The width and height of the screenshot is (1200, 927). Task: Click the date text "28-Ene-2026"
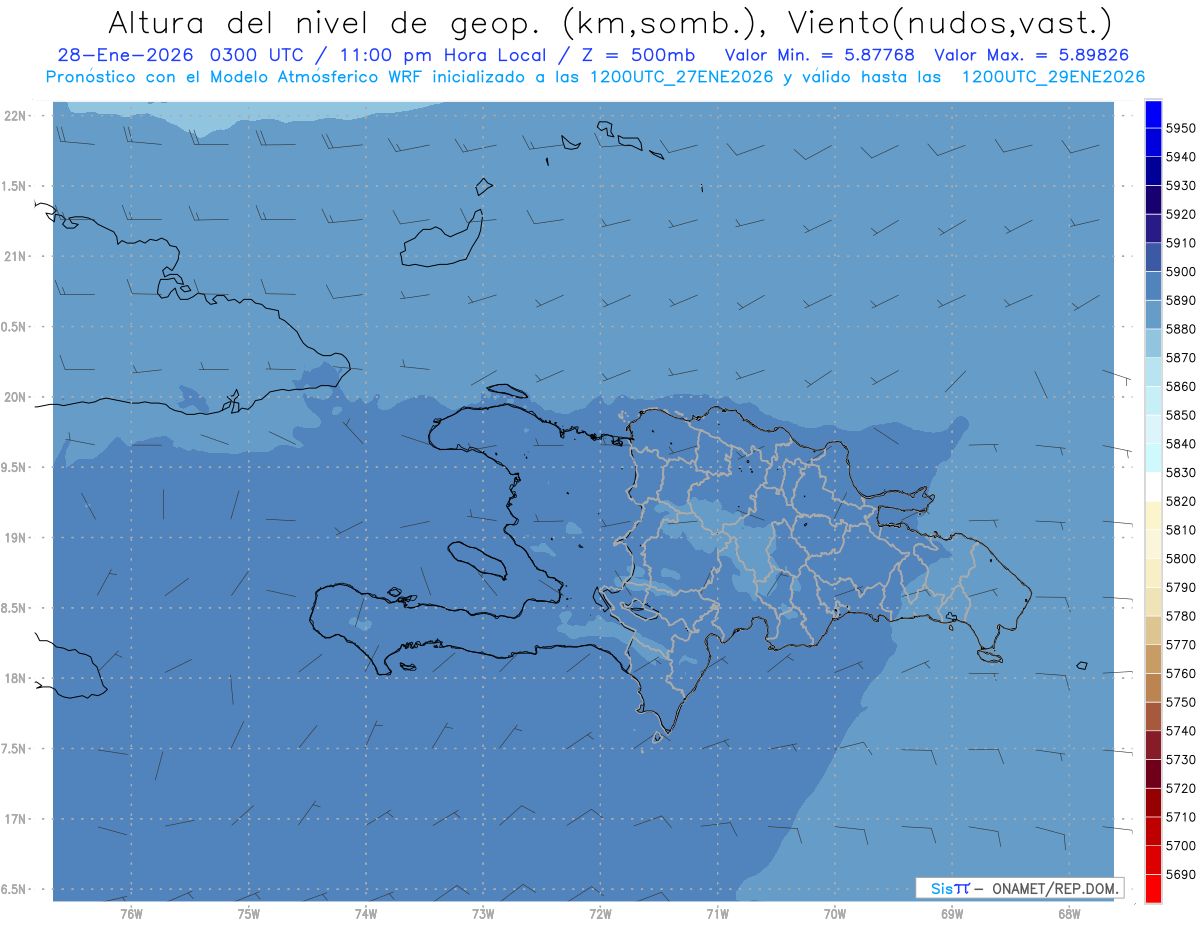coord(126,56)
